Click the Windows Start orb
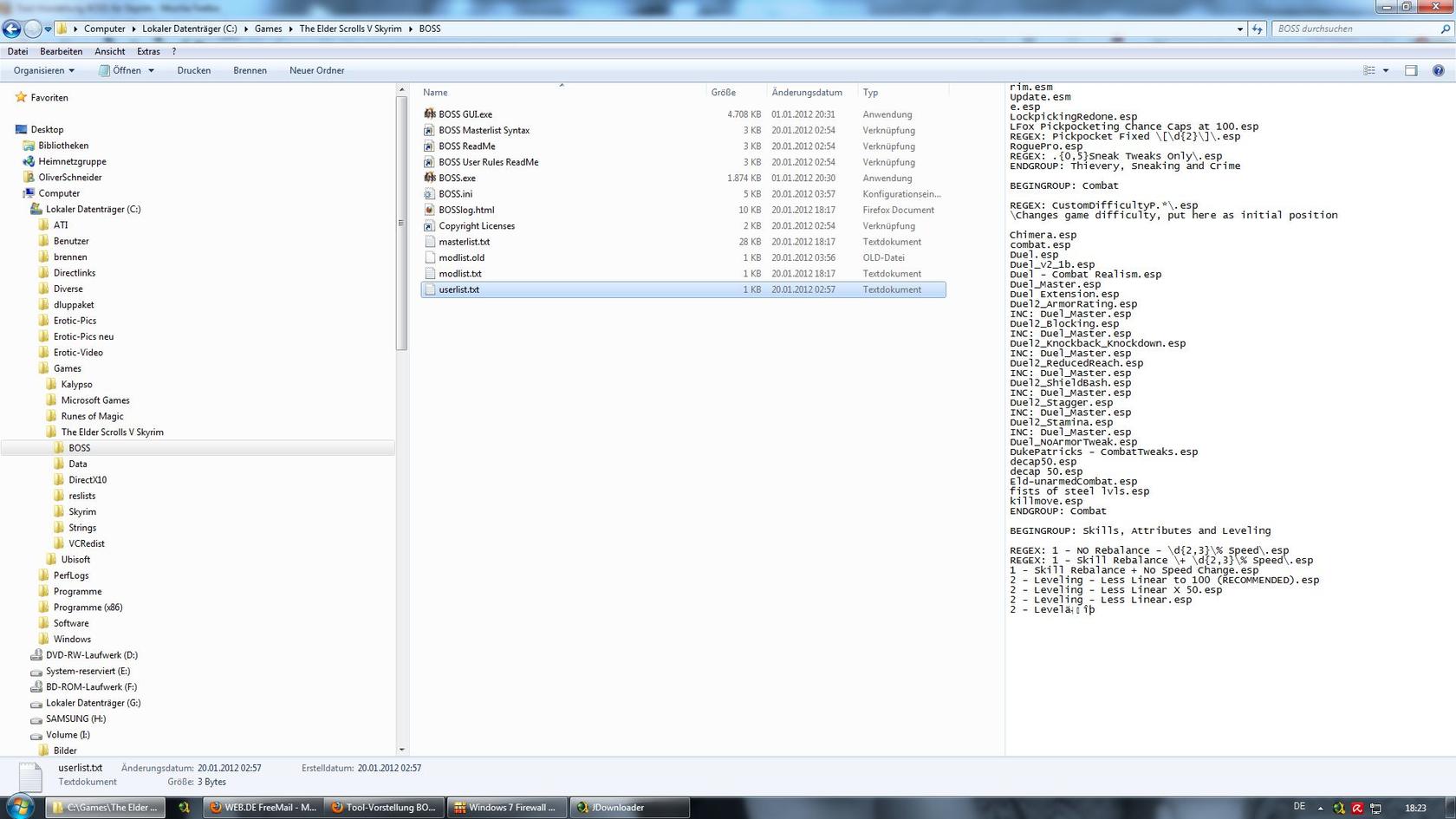The height and width of the screenshot is (819, 1456). 19,807
